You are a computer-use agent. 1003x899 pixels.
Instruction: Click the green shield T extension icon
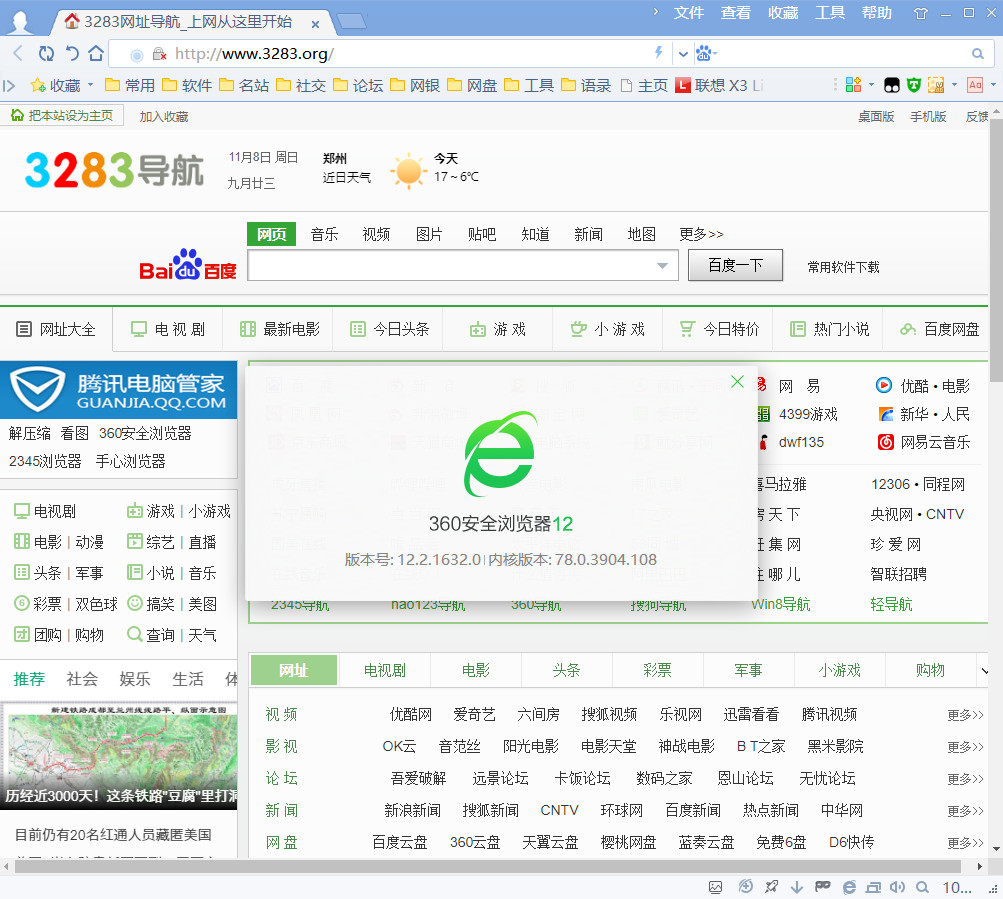tap(914, 84)
